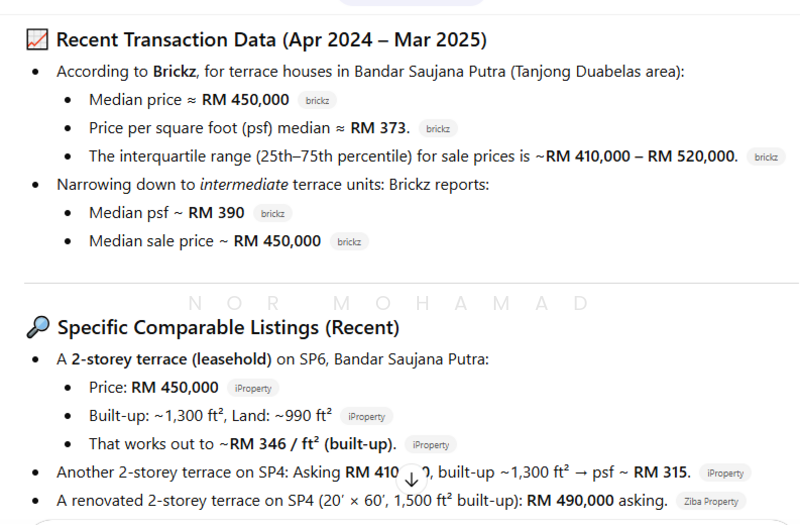Open the brickz citation after the interquartile range line
This screenshot has width=800, height=525.
(x=766, y=157)
